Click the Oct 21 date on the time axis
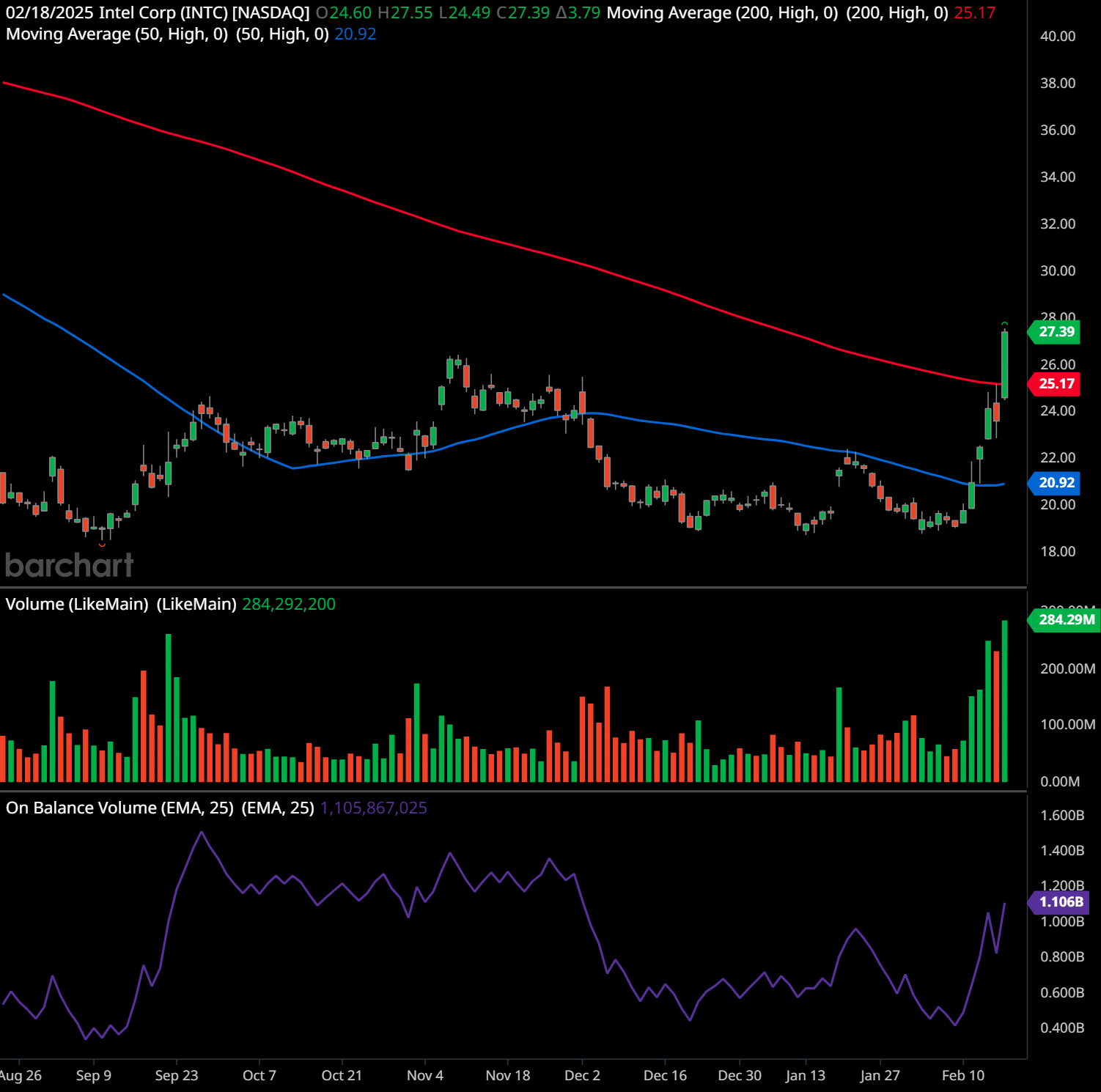1101x1092 pixels. point(342,1076)
